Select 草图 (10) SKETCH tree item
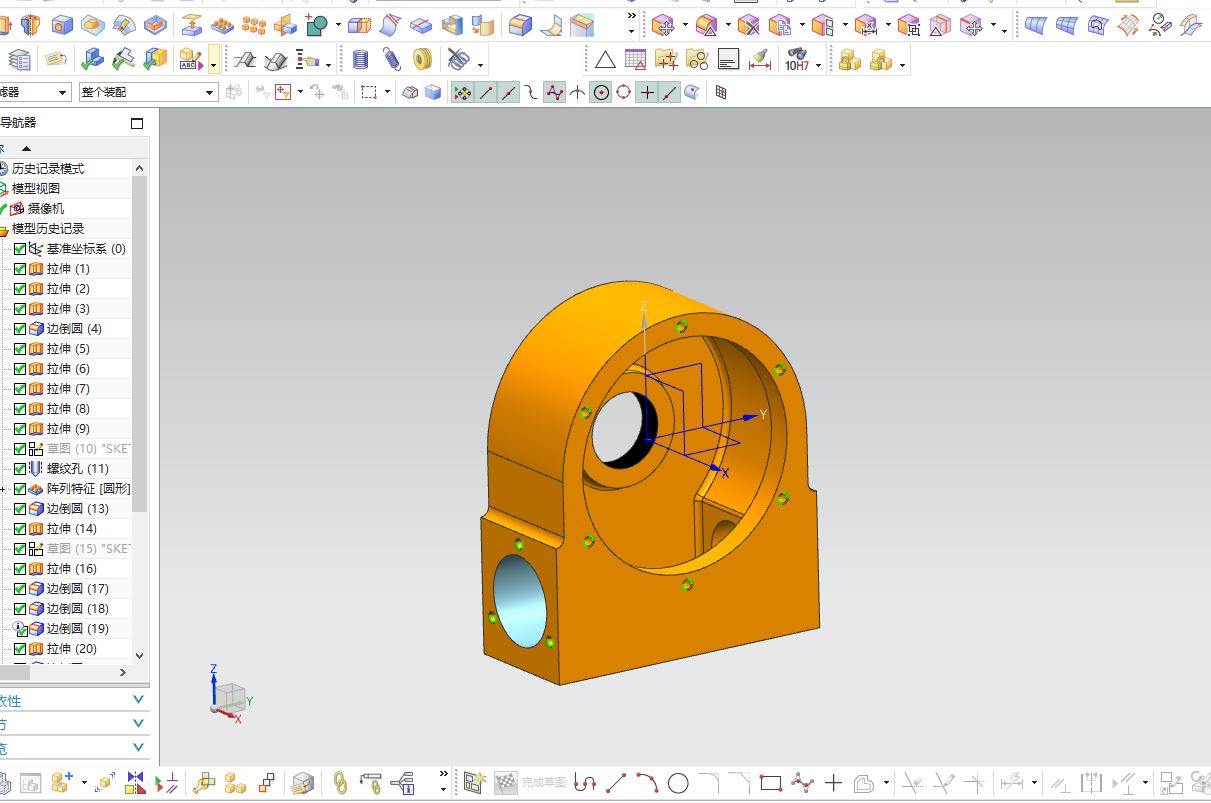The image size is (1211, 803). (88, 449)
